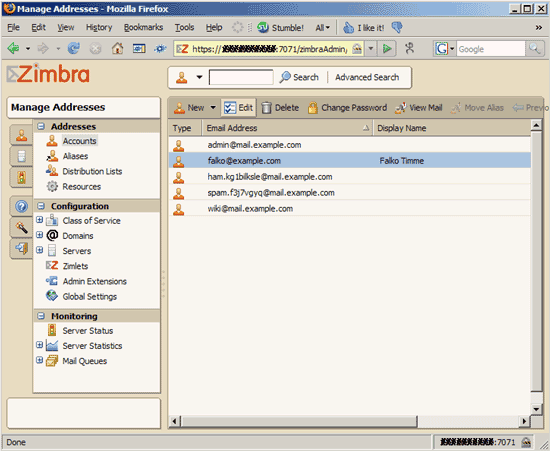Screen dimensions: 550x451
Task: Open the View menu
Action: point(66,27)
